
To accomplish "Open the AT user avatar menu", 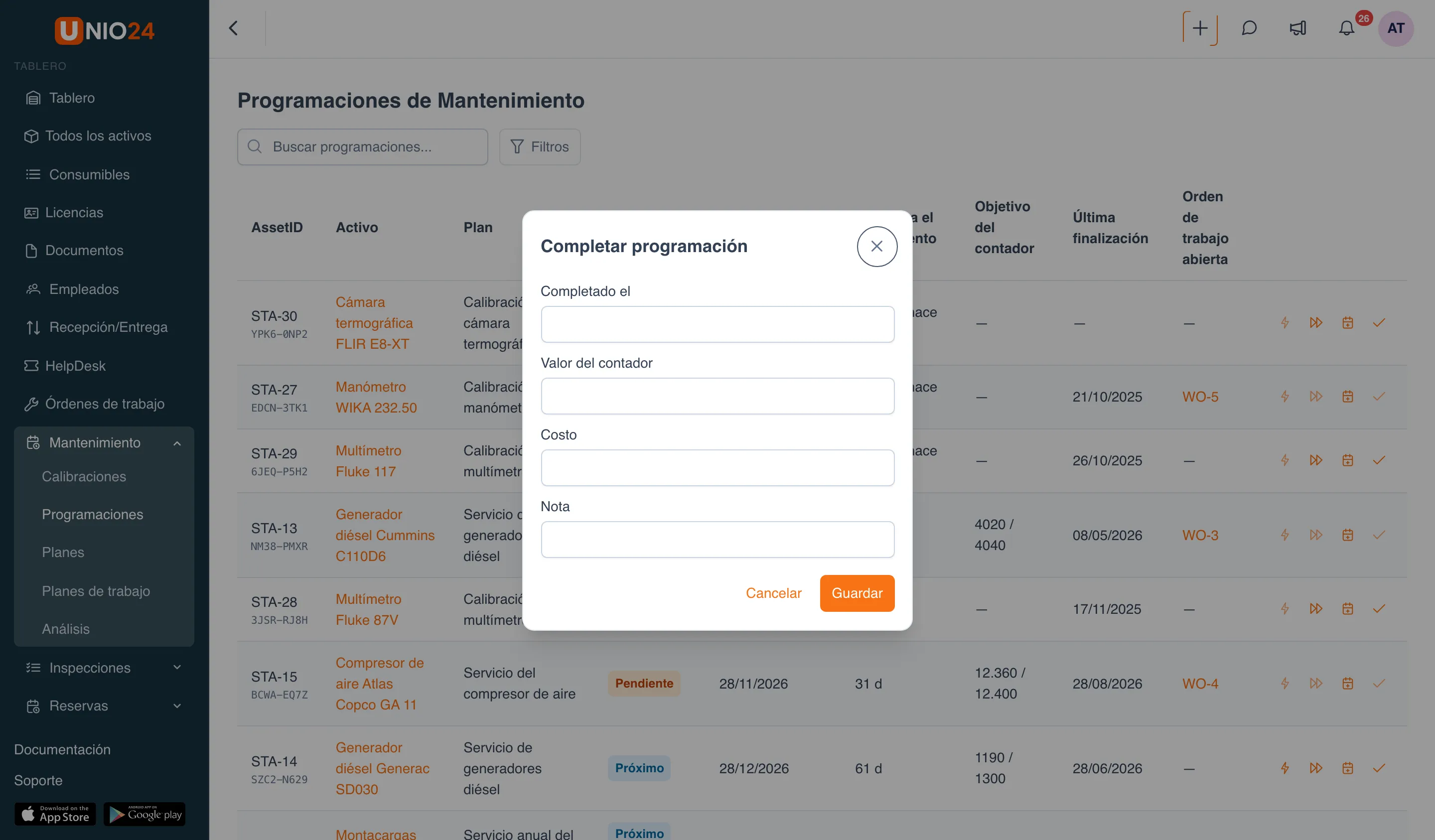I will [1395, 28].
